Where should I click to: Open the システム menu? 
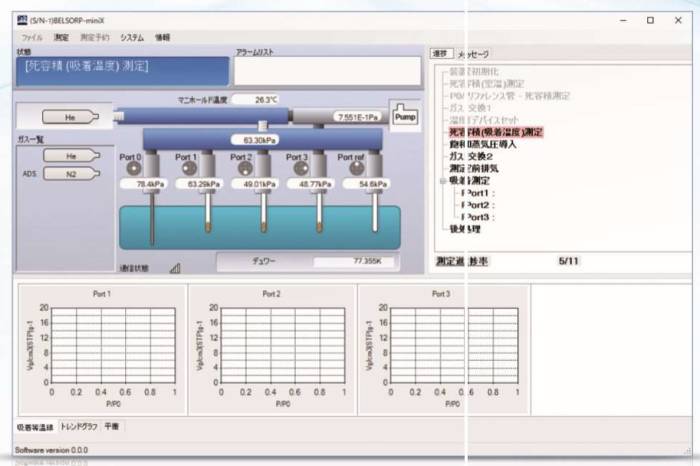coord(132,37)
